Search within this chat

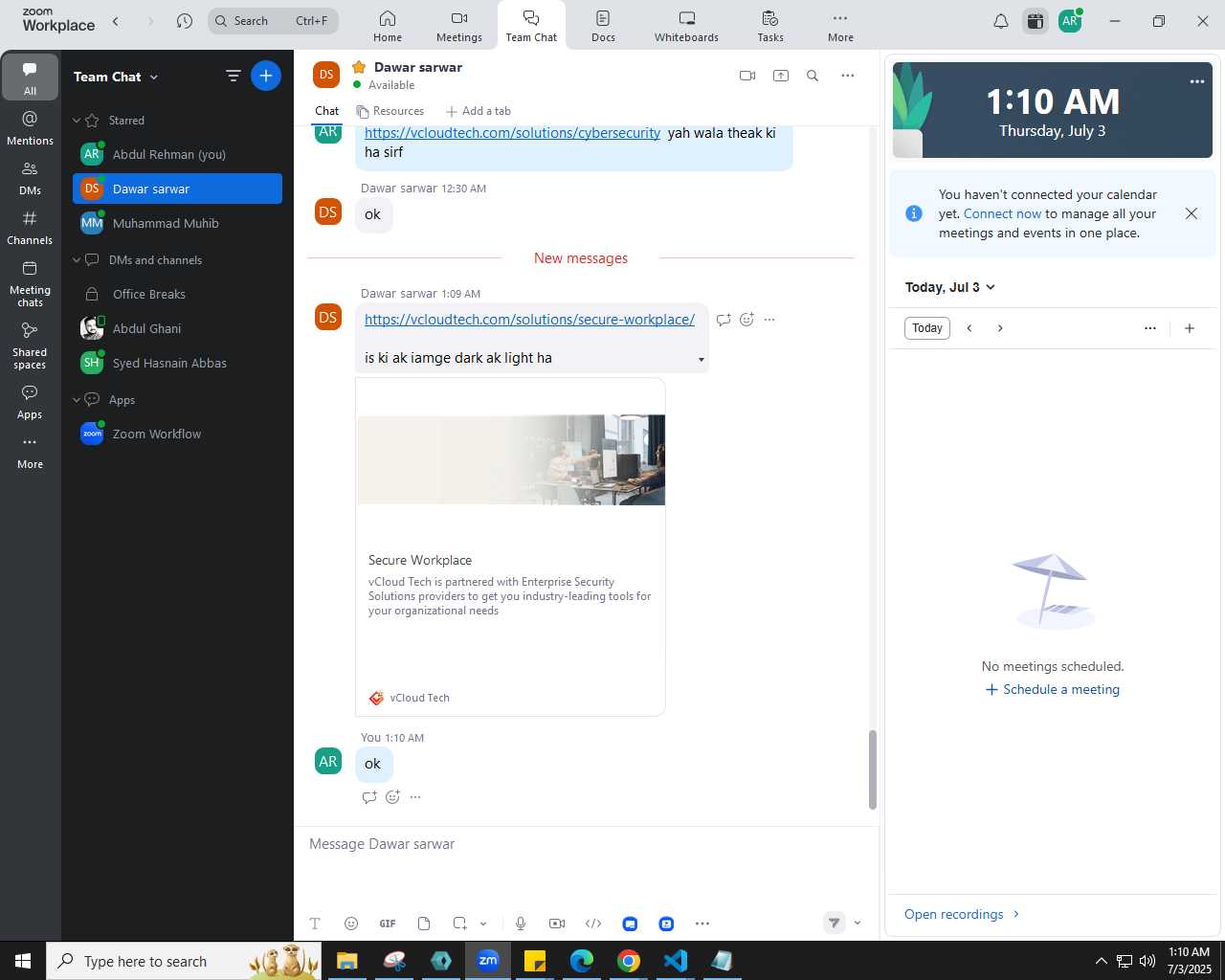[813, 76]
